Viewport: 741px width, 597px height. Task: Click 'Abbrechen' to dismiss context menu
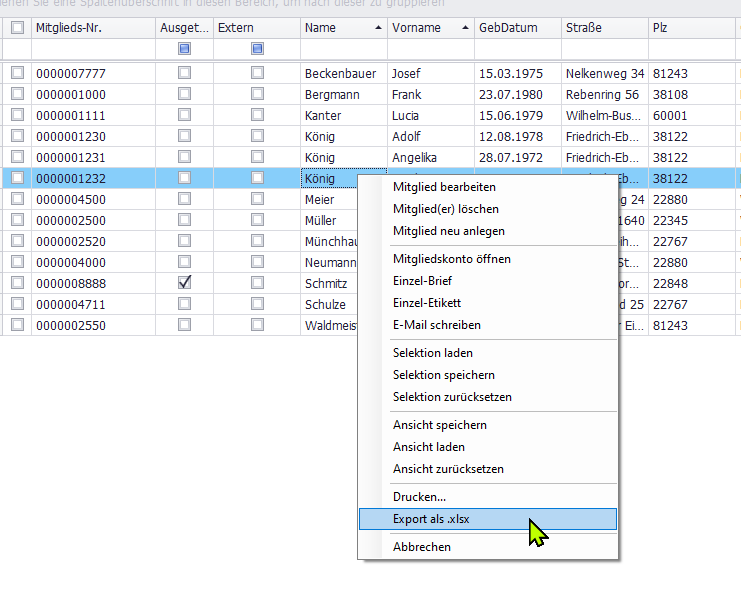(x=422, y=547)
